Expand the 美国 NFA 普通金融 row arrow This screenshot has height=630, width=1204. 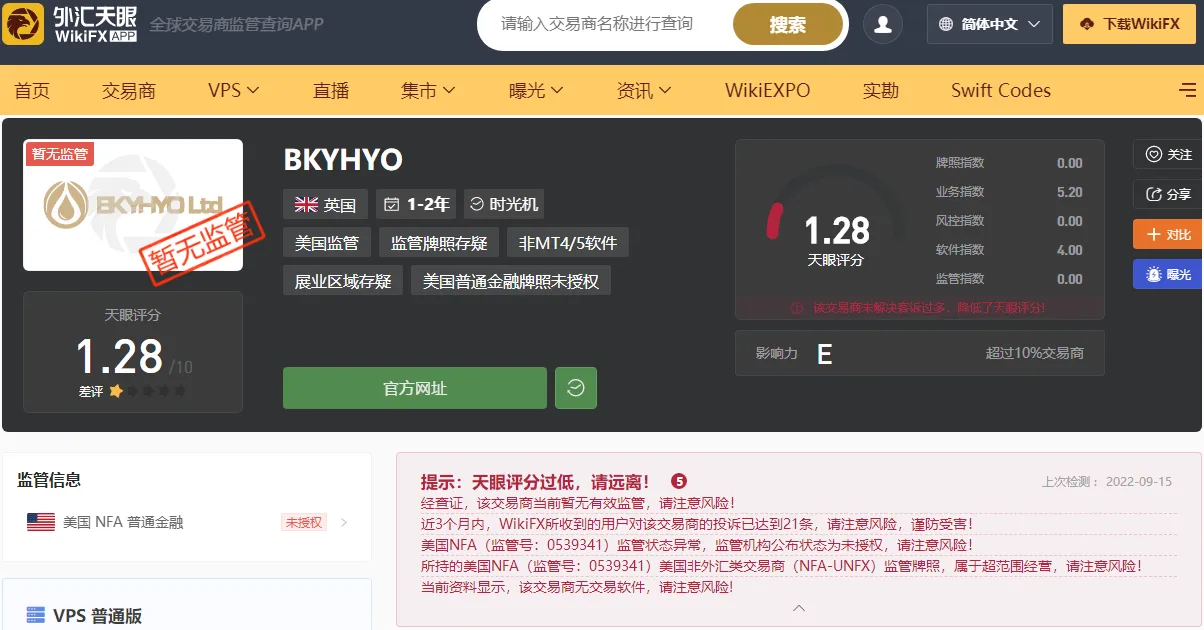(344, 522)
